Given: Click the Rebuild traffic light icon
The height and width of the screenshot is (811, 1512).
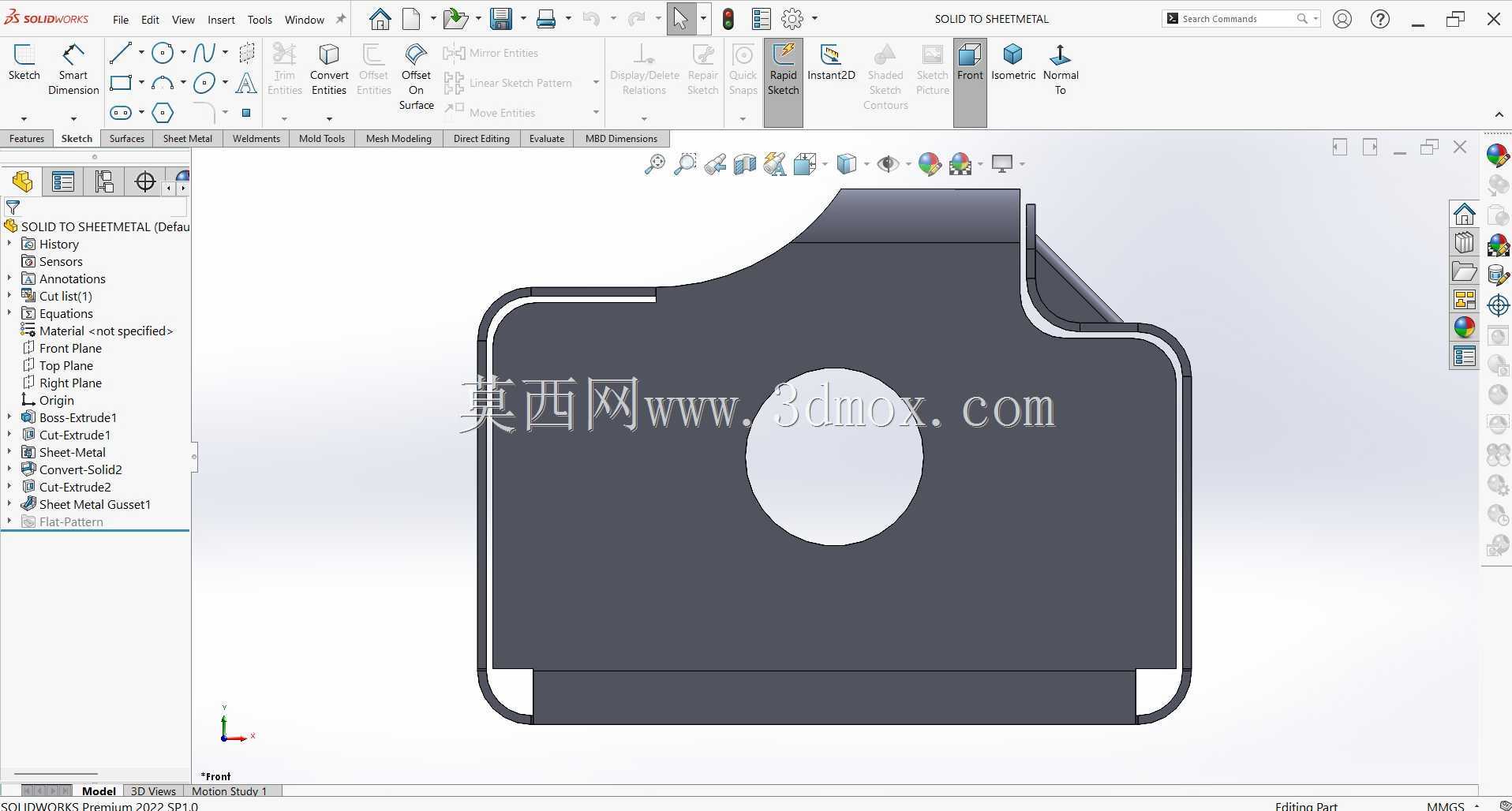Looking at the screenshot, I should tap(728, 19).
